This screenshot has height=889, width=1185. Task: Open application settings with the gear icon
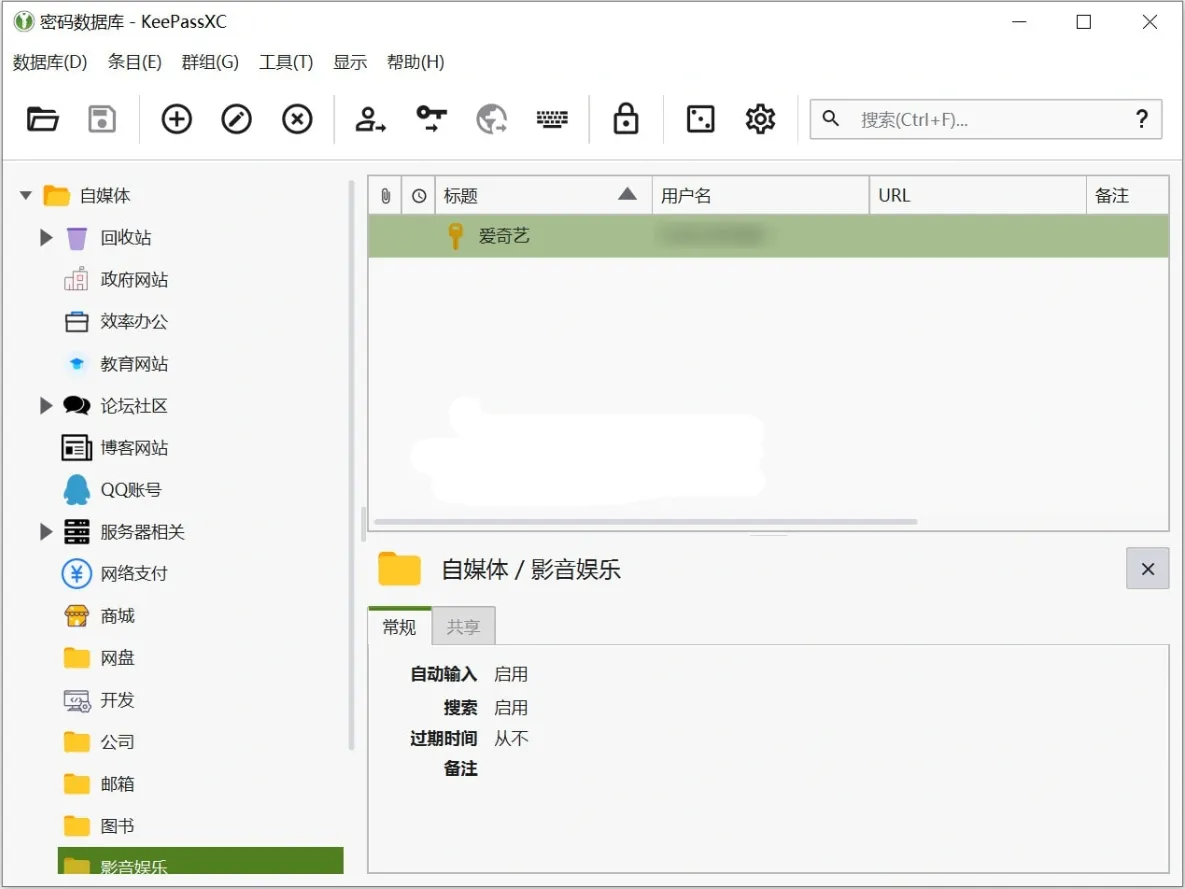coord(760,119)
